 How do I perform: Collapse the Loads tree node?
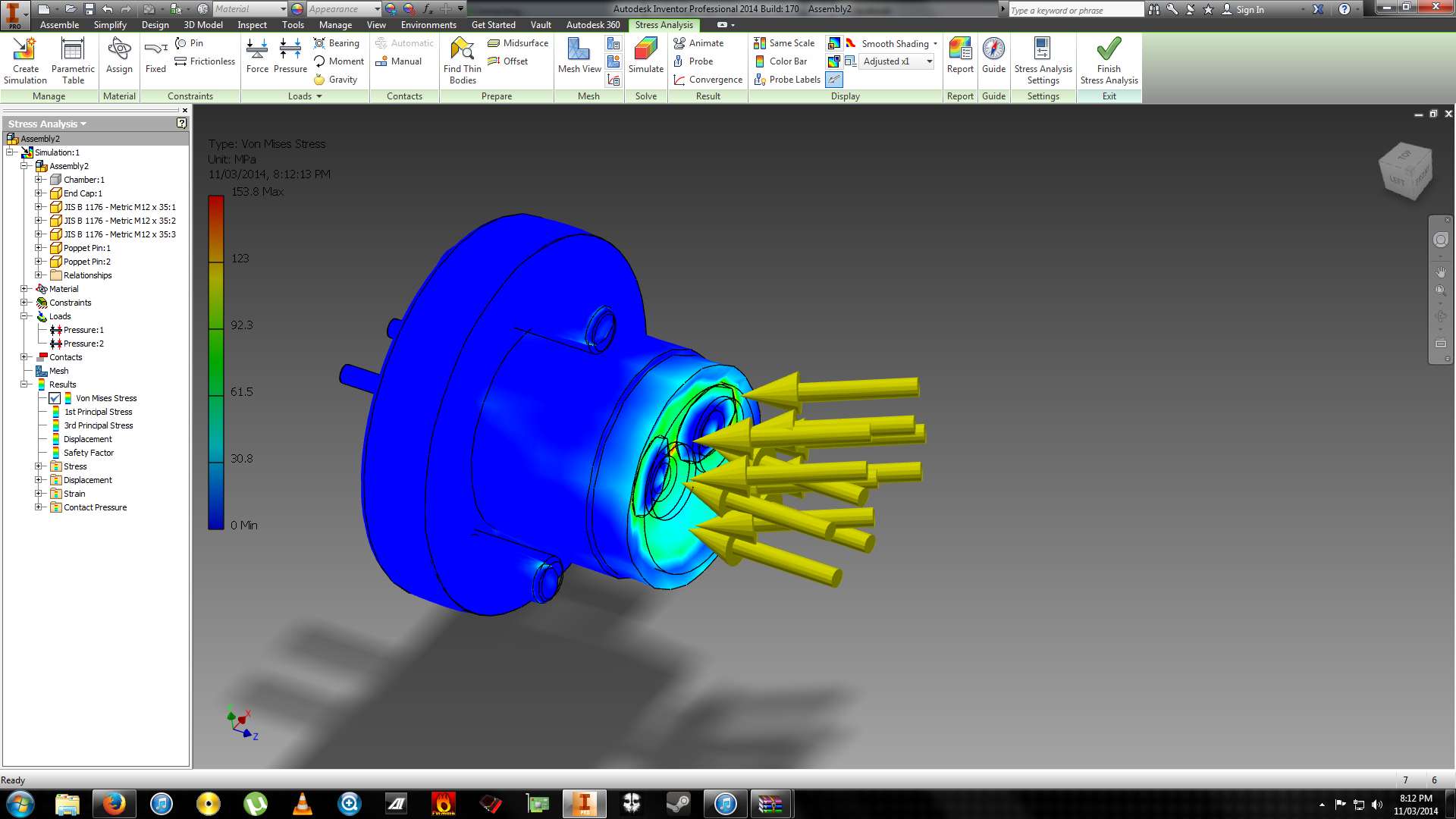24,316
